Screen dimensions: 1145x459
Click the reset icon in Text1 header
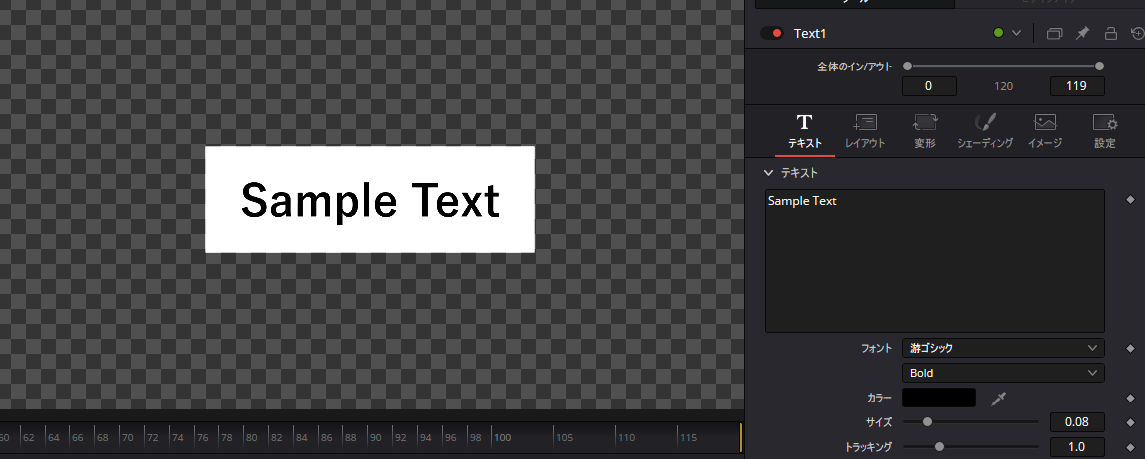pos(1137,34)
